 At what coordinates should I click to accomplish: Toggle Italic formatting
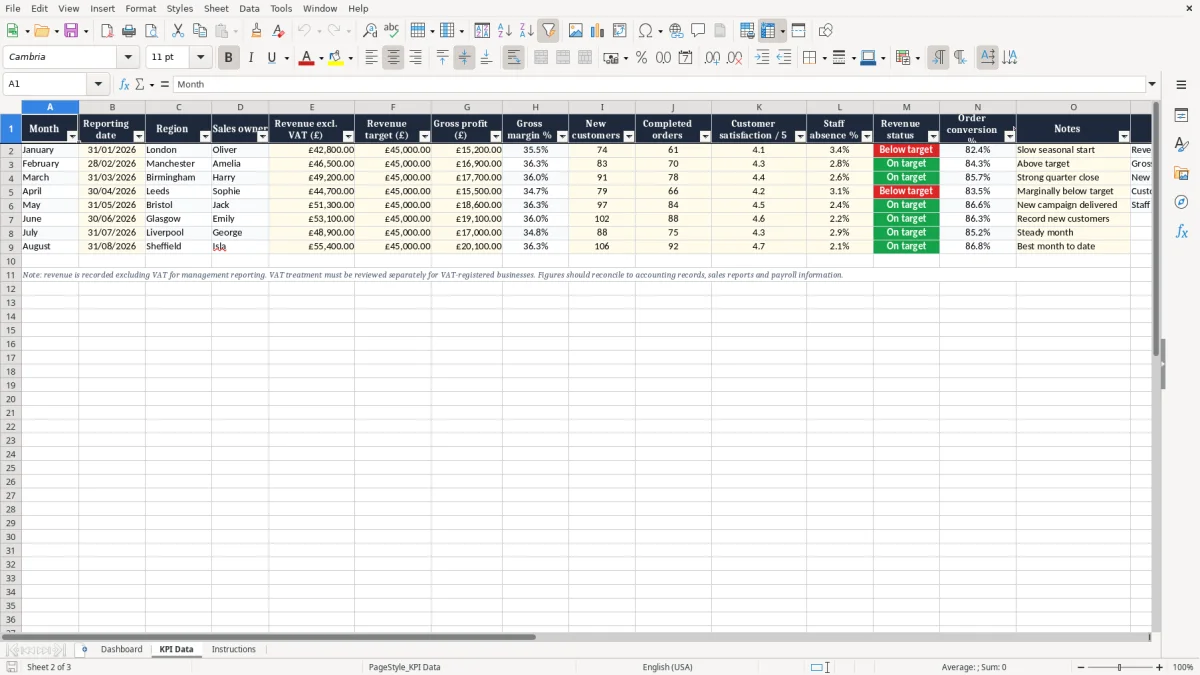[x=250, y=58]
